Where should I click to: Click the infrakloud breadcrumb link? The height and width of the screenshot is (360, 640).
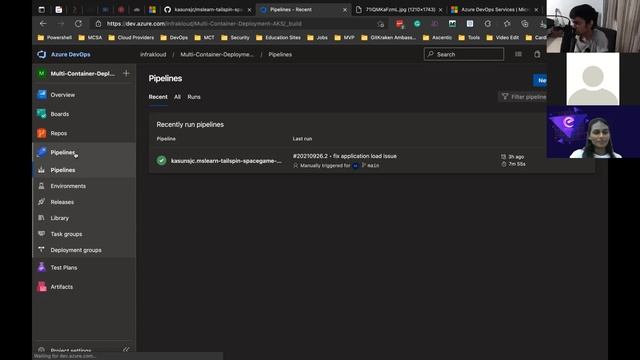[153, 54]
